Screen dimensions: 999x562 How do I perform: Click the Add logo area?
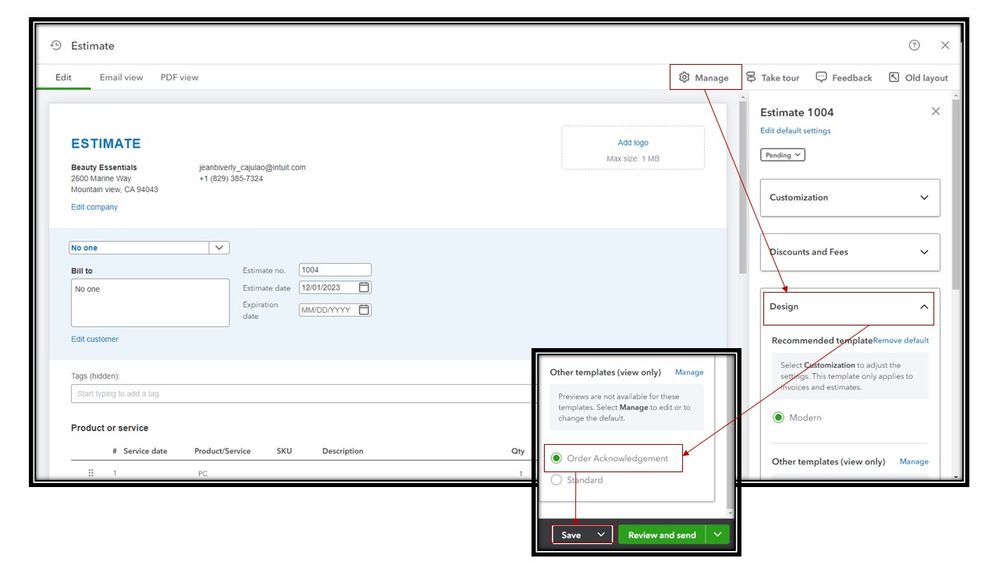633,148
